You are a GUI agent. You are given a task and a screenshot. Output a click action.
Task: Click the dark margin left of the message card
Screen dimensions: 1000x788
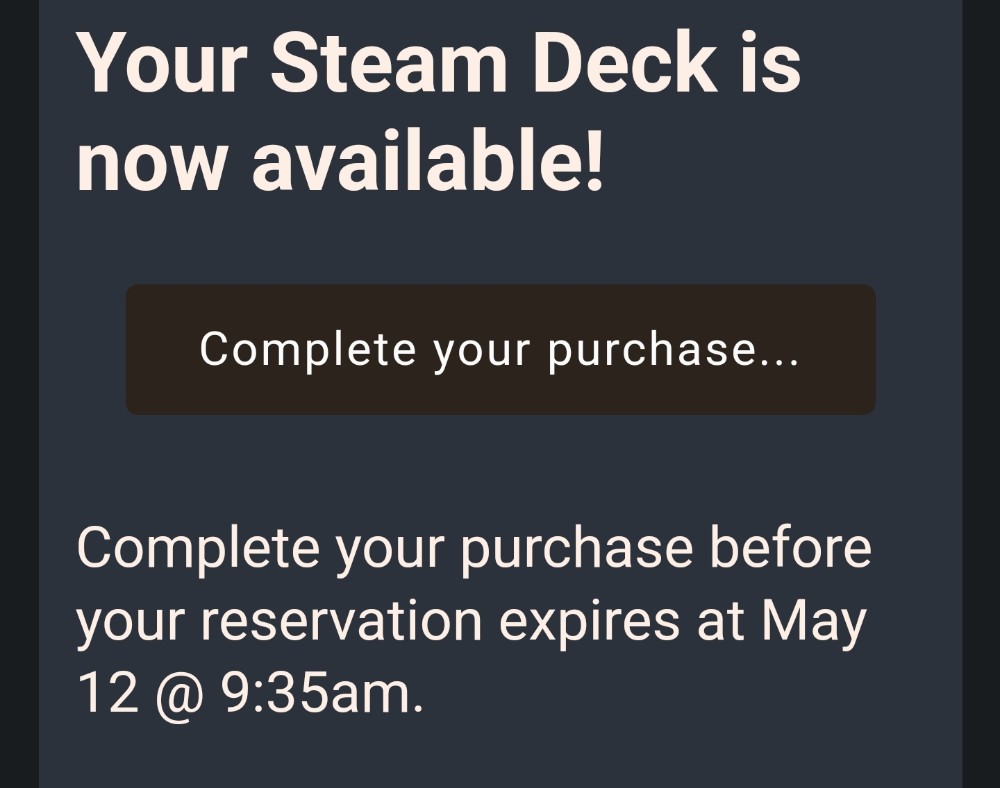point(19,394)
